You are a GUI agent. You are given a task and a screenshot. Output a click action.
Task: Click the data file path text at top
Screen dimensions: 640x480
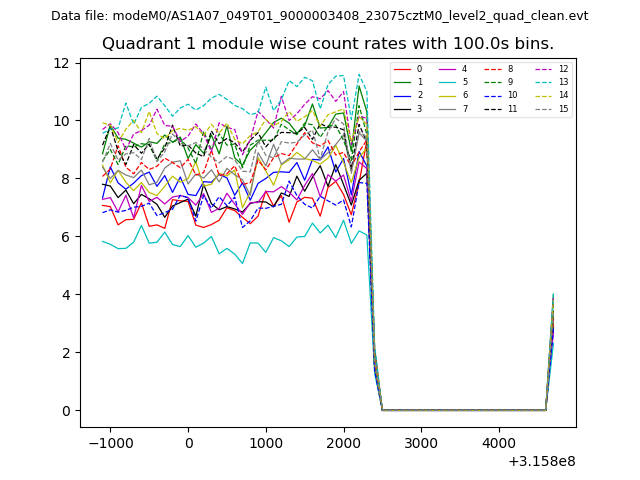320,16
